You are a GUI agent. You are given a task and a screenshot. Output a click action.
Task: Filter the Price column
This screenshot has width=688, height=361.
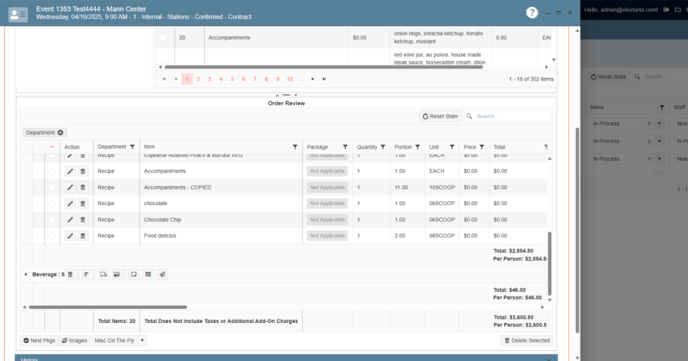(x=481, y=147)
